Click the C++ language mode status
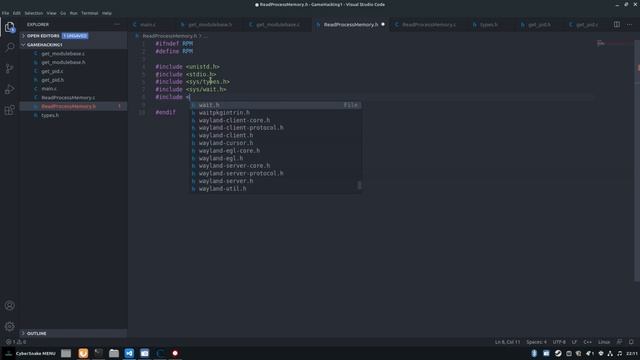This screenshot has height=360, width=640. [x=588, y=342]
